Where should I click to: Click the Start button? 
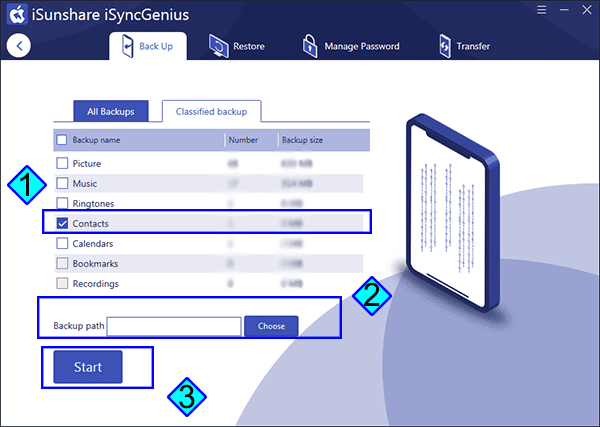(88, 367)
